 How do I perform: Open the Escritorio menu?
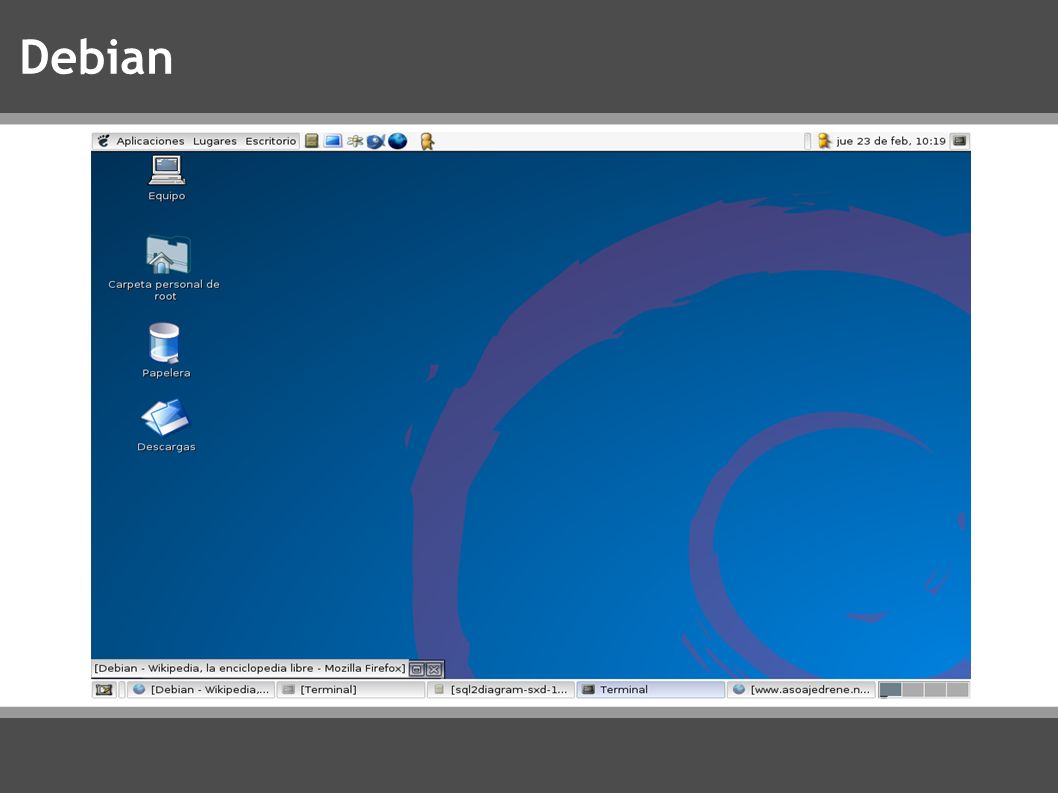[x=271, y=141]
